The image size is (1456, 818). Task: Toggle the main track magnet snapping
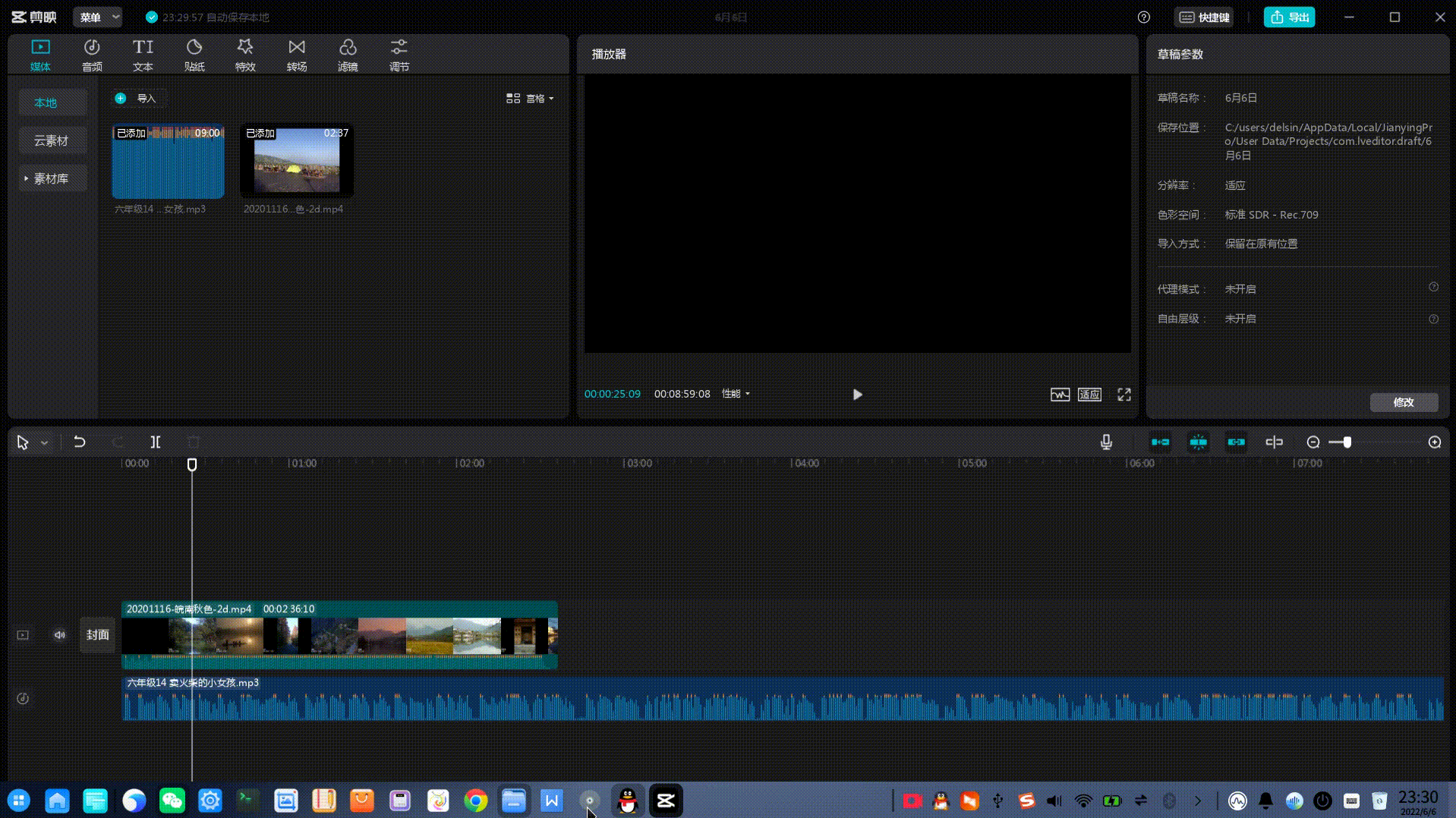click(1160, 442)
